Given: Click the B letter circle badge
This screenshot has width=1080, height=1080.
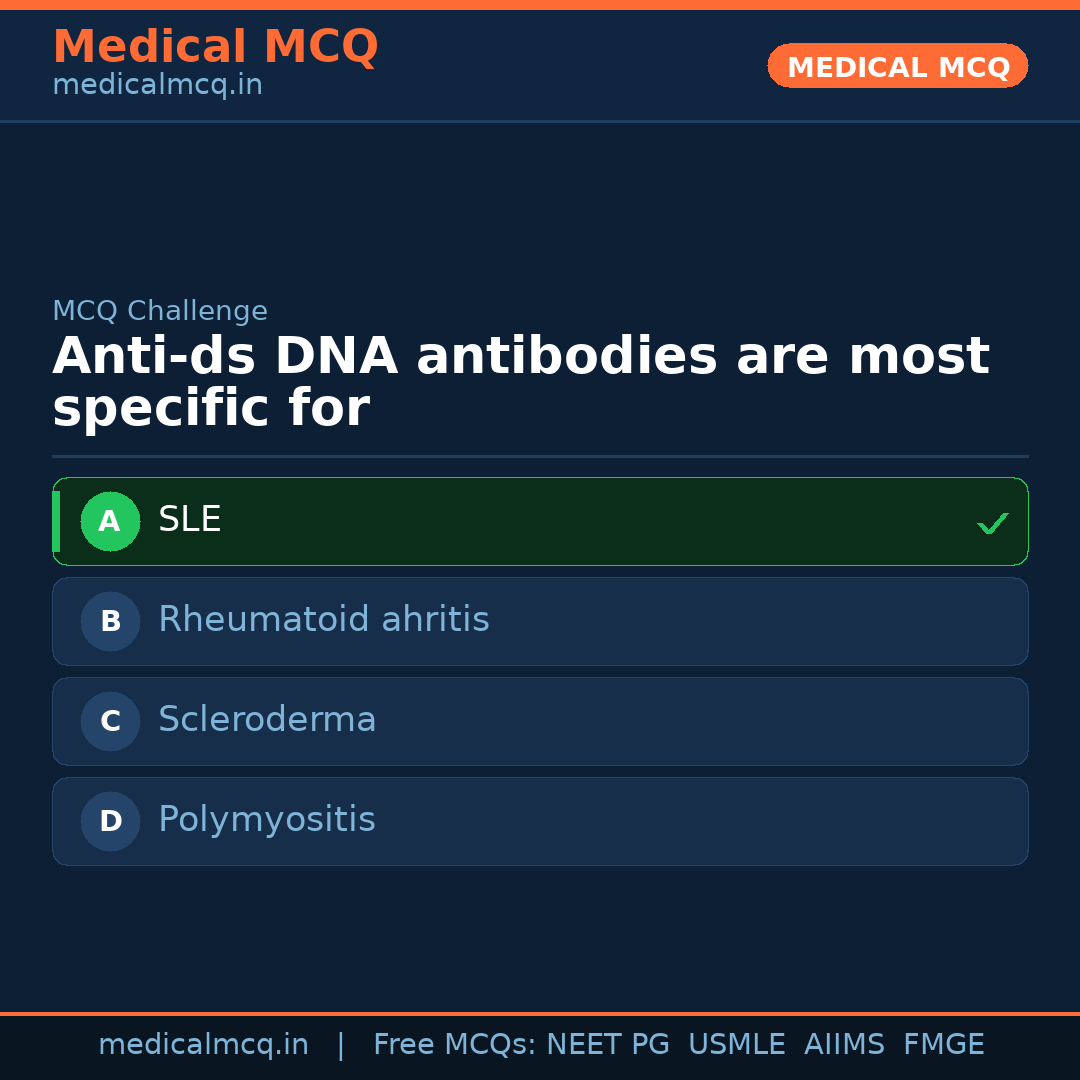Looking at the screenshot, I should point(110,621).
